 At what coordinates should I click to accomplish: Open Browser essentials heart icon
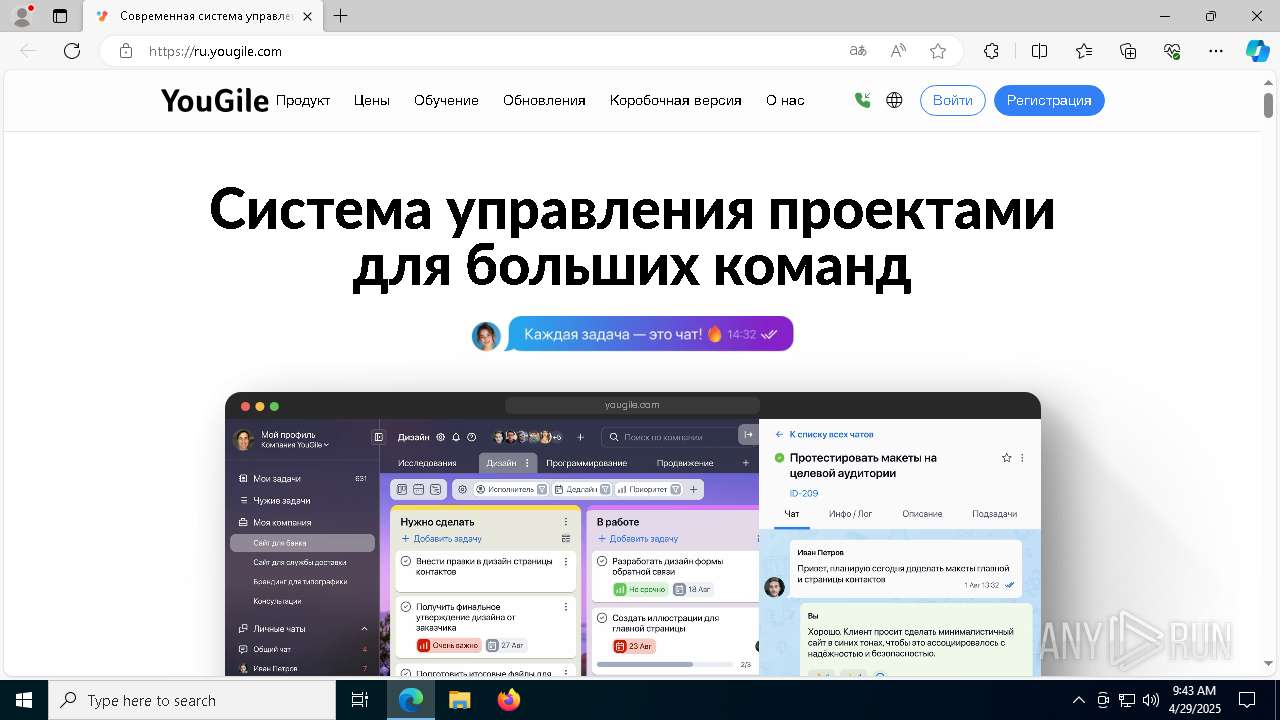1172,51
